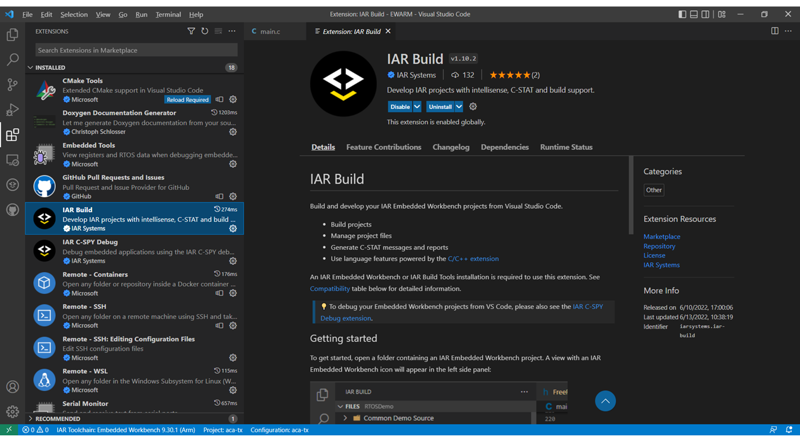
Task: Open Extensions view in activity bar
Action: [x=12, y=135]
